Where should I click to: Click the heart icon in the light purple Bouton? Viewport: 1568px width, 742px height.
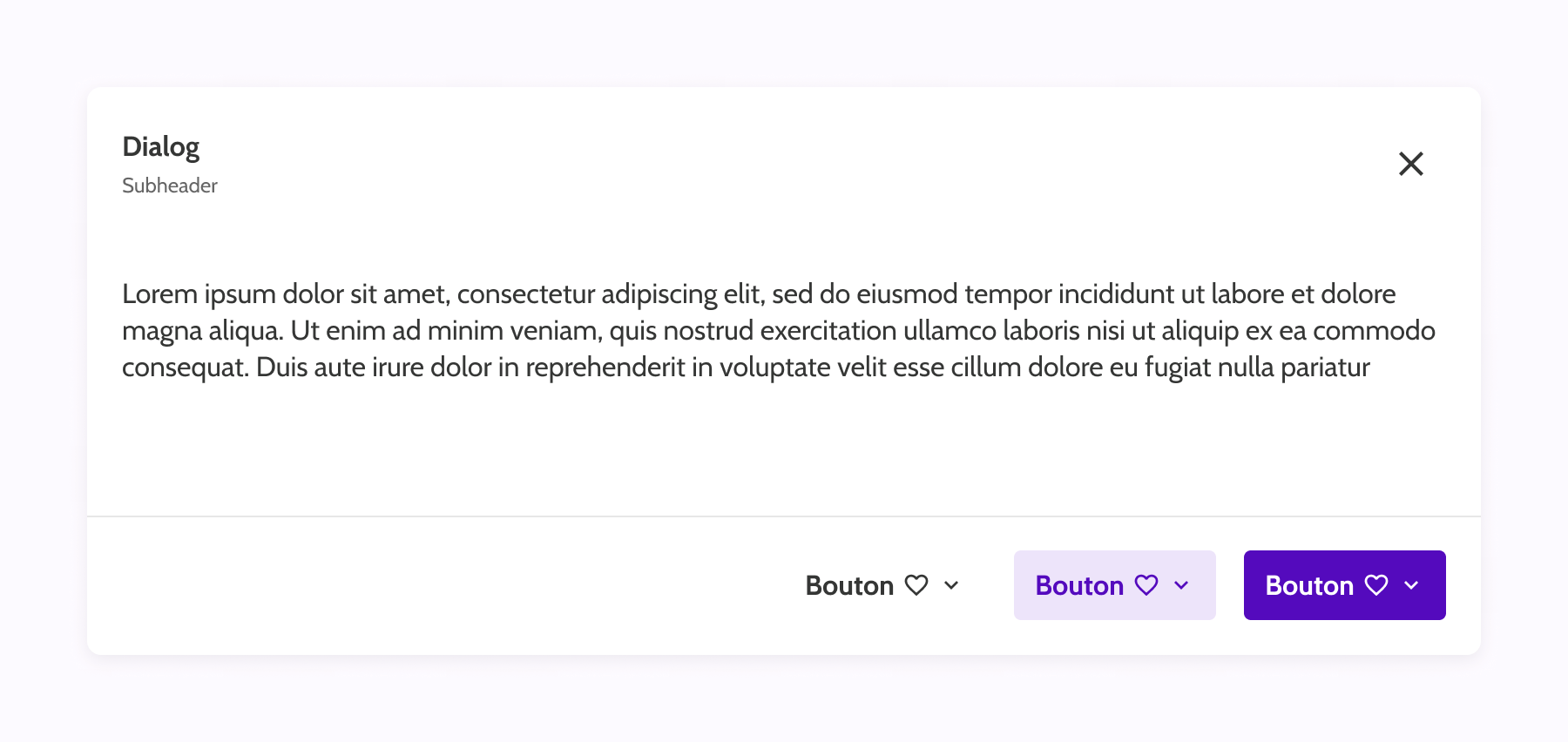point(1146,585)
